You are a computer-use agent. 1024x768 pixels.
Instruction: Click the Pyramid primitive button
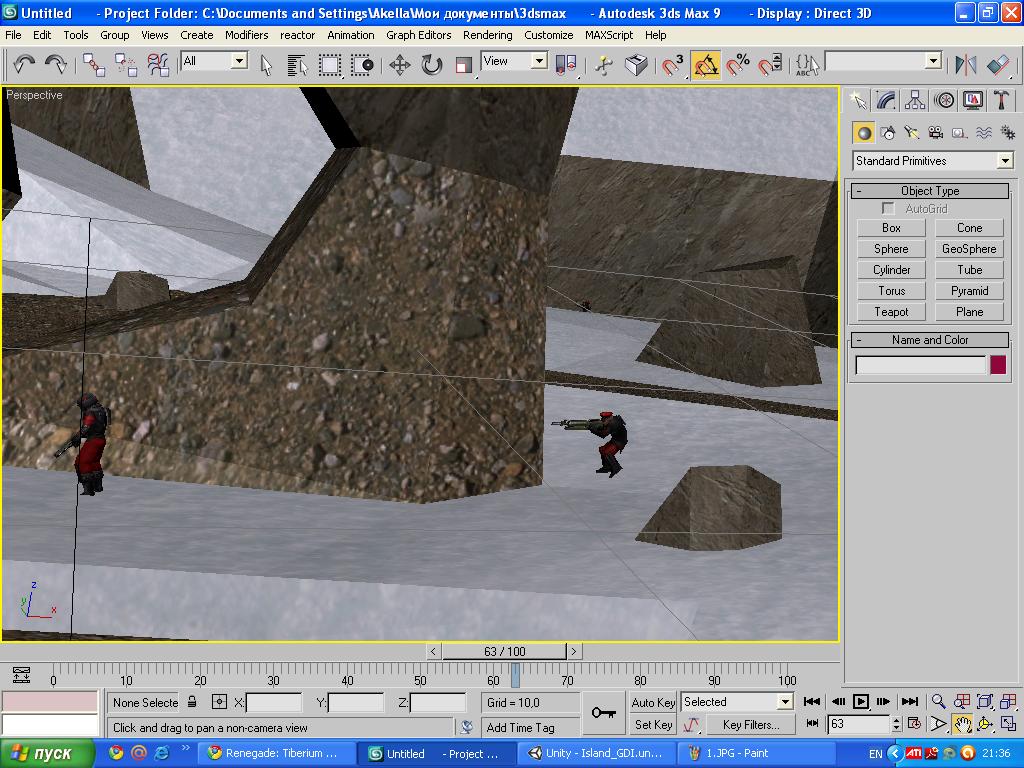969,291
